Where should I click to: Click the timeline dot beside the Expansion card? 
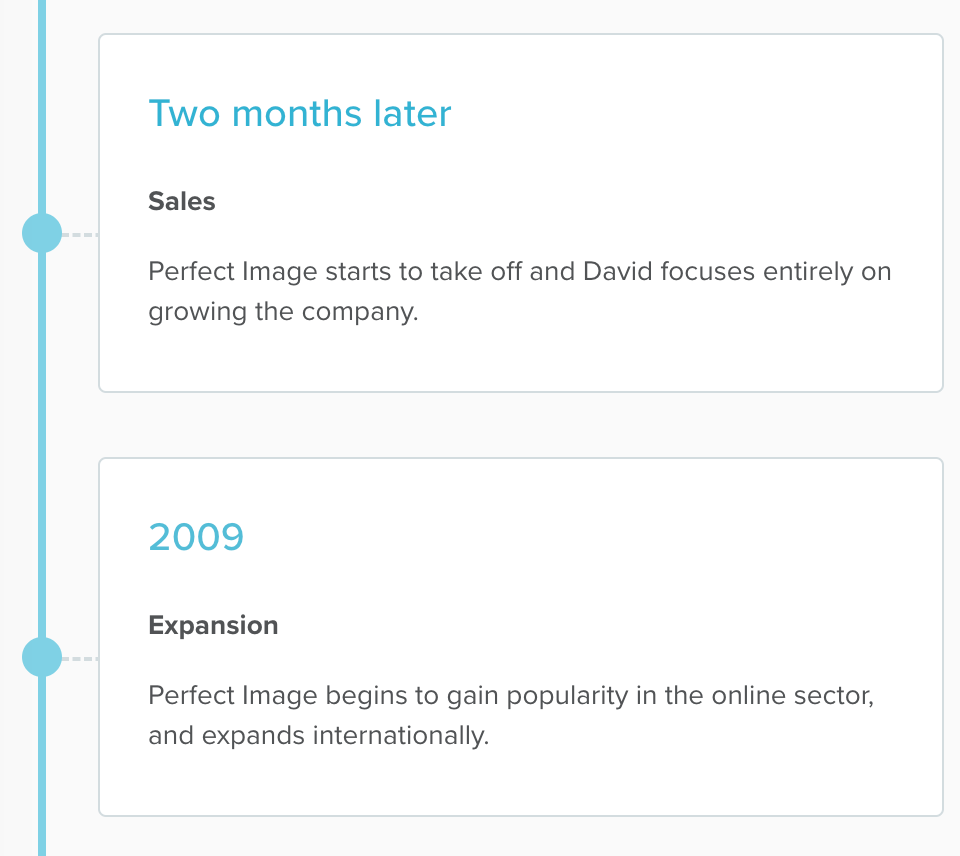point(42,659)
